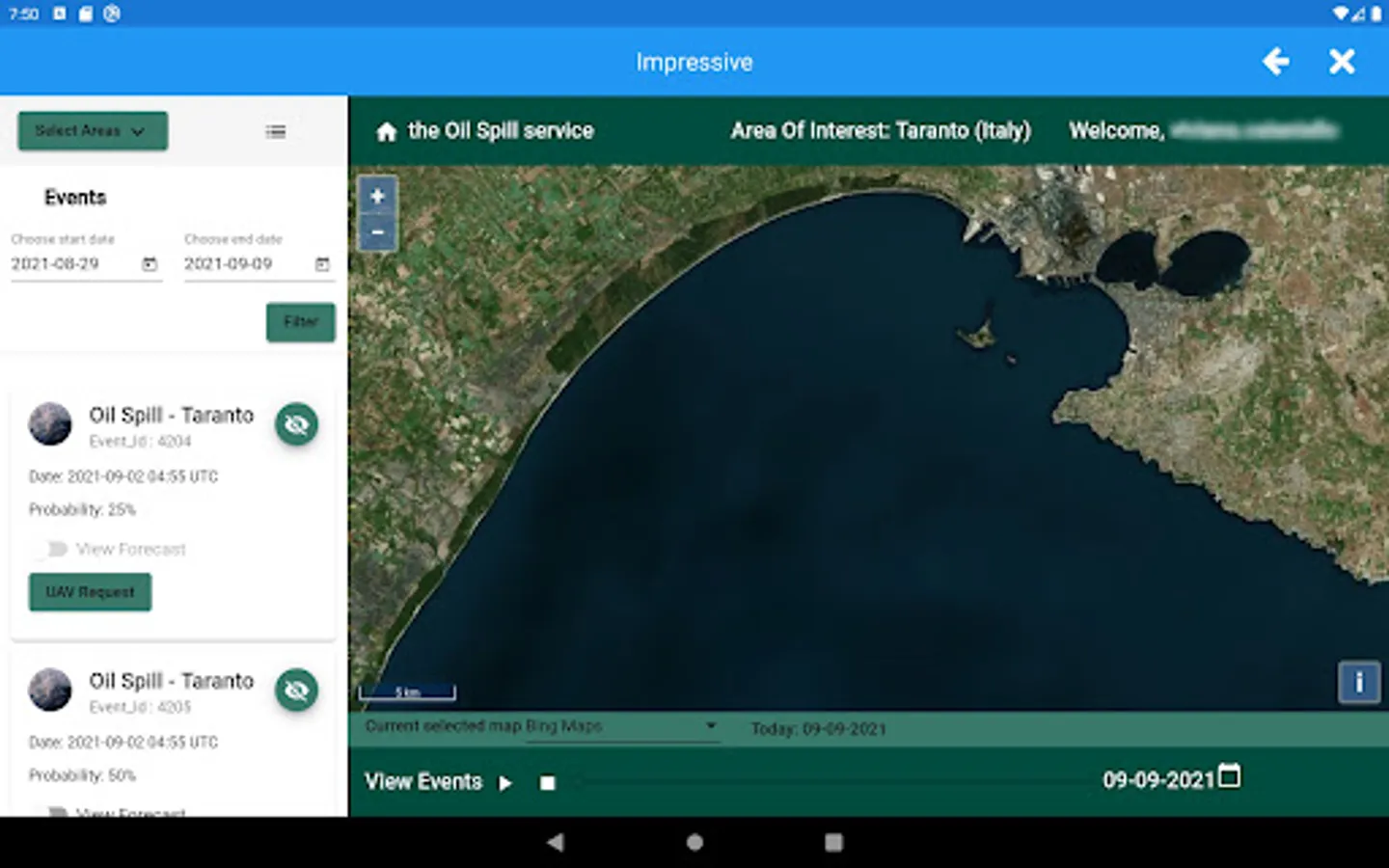1389x868 pixels.
Task: Enable View Forecast for event 4204
Action: pyautogui.click(x=50, y=549)
